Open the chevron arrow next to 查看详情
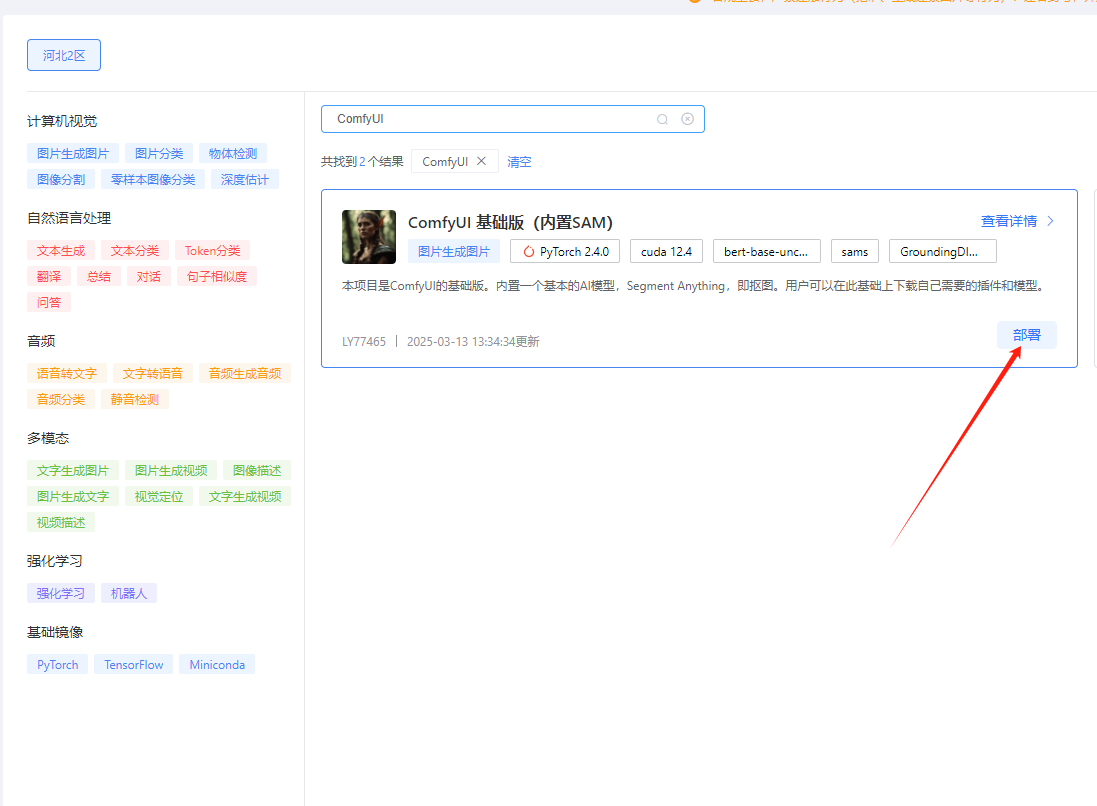This screenshot has width=1097, height=806. tap(1050, 221)
